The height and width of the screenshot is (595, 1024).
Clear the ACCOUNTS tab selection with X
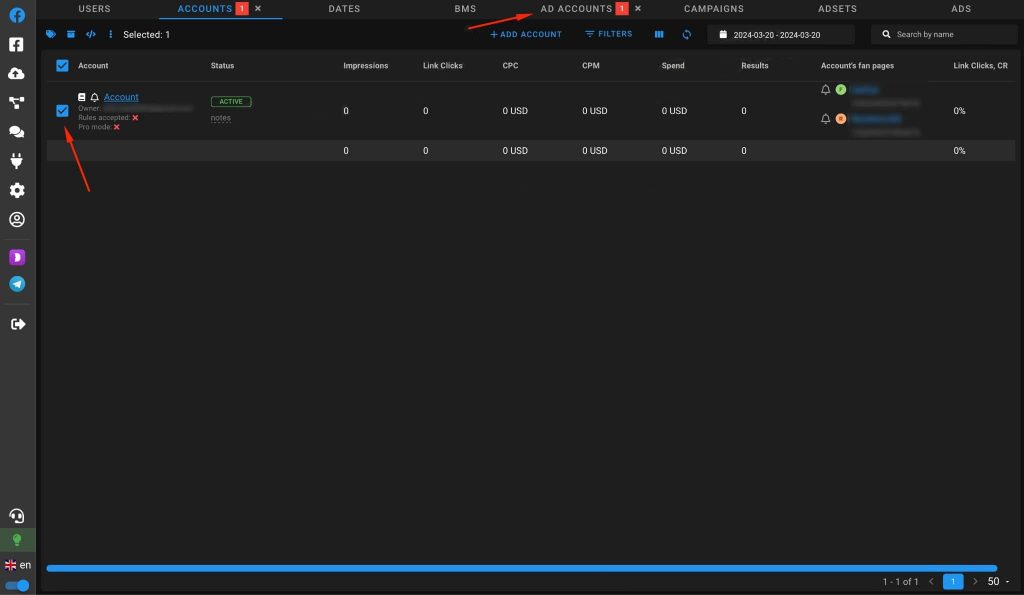(258, 8)
